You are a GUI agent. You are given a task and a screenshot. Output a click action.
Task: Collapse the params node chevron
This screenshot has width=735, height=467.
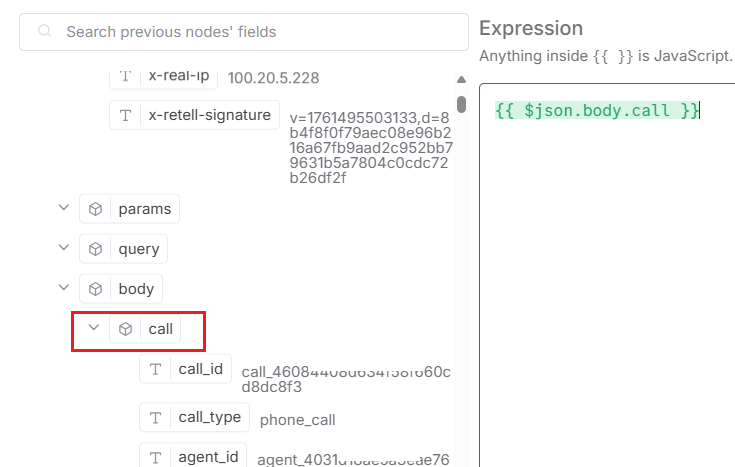tap(64, 208)
